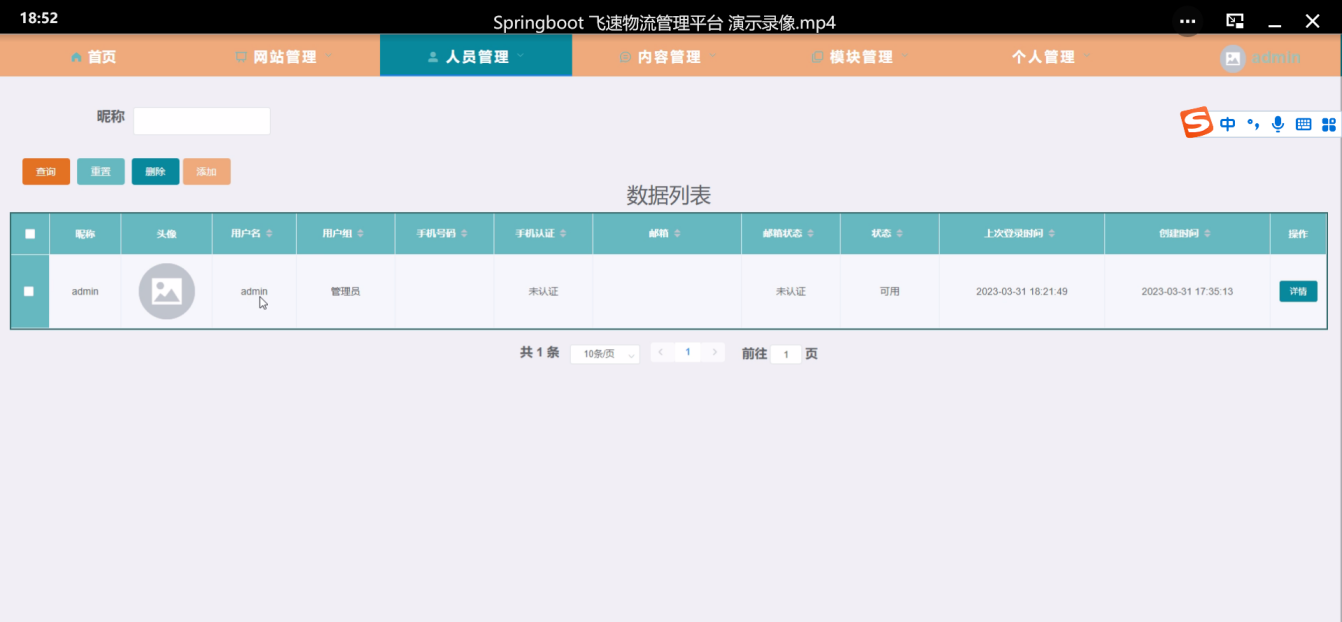Sort by 用户名 column arrows

(x=269, y=234)
